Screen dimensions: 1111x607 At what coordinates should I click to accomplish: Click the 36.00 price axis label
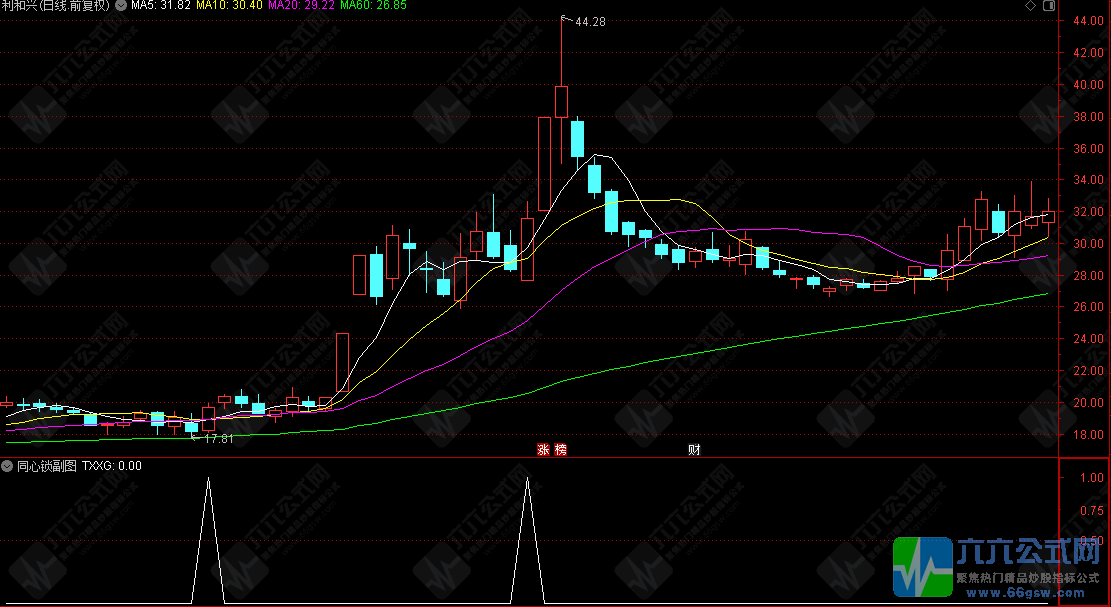point(1089,149)
